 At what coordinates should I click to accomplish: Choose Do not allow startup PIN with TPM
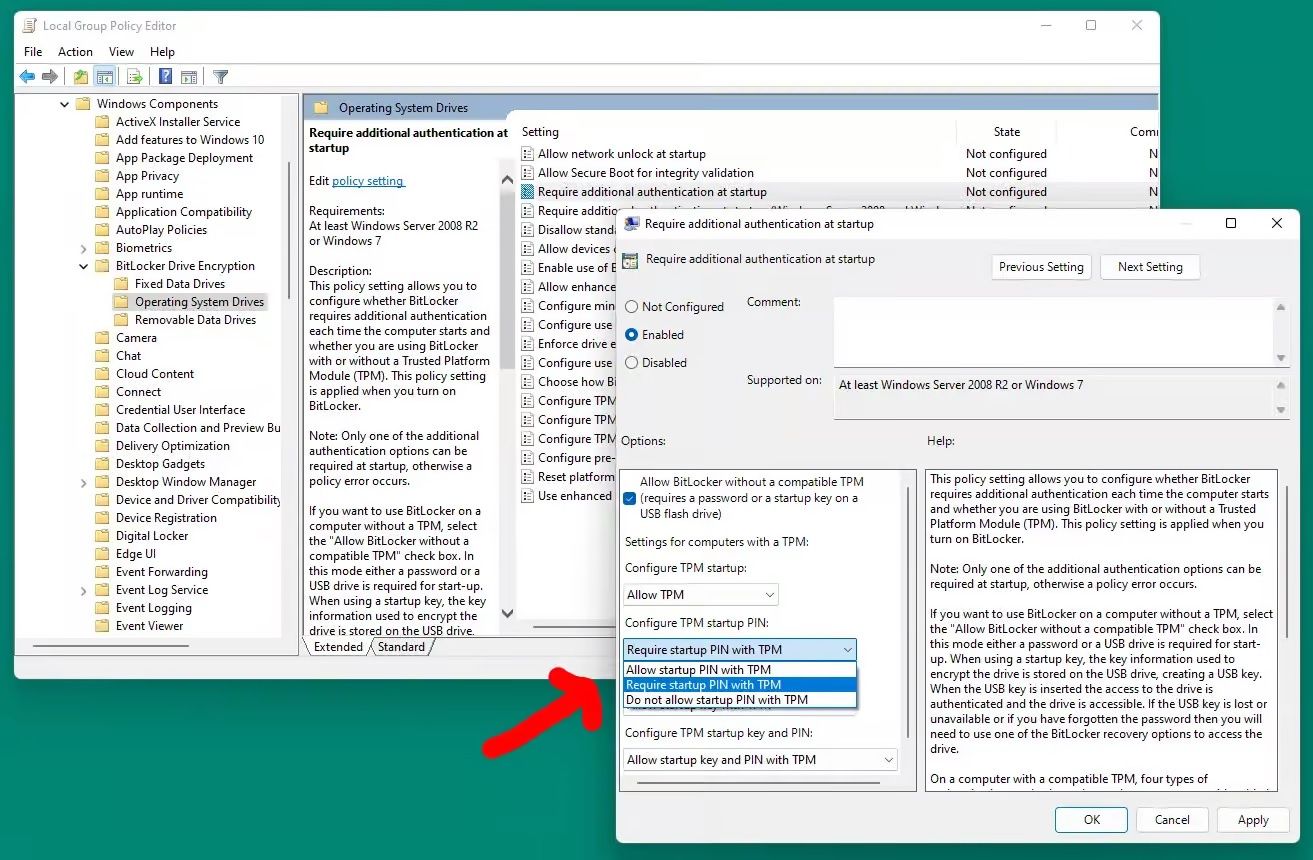click(740, 700)
